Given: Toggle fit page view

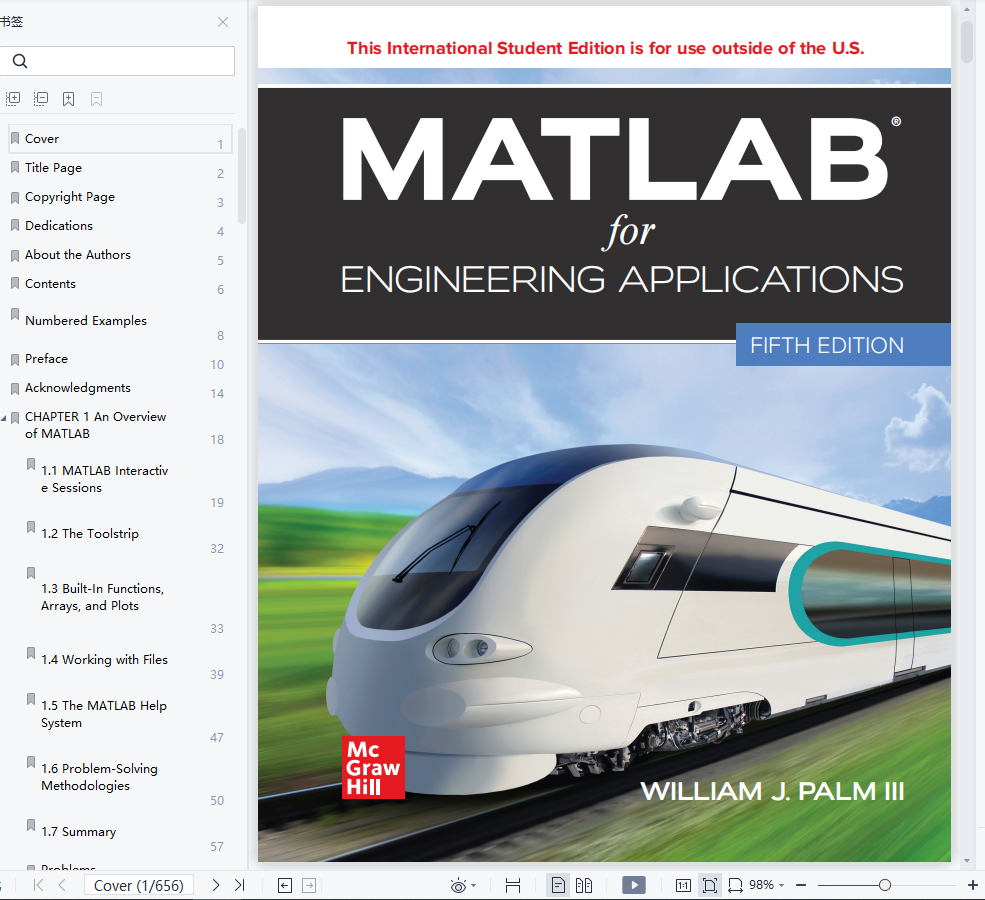Looking at the screenshot, I should coord(710,886).
